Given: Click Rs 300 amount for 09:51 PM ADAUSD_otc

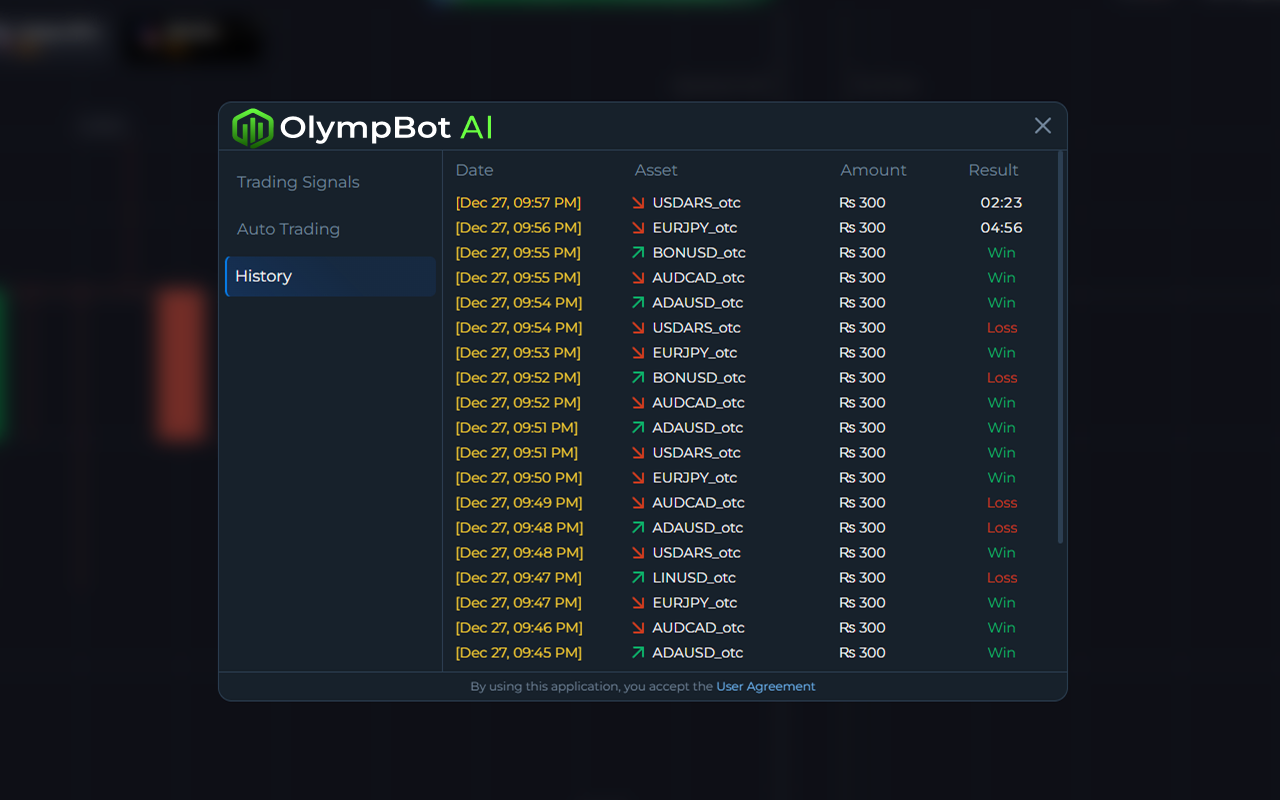Looking at the screenshot, I should (862, 428).
